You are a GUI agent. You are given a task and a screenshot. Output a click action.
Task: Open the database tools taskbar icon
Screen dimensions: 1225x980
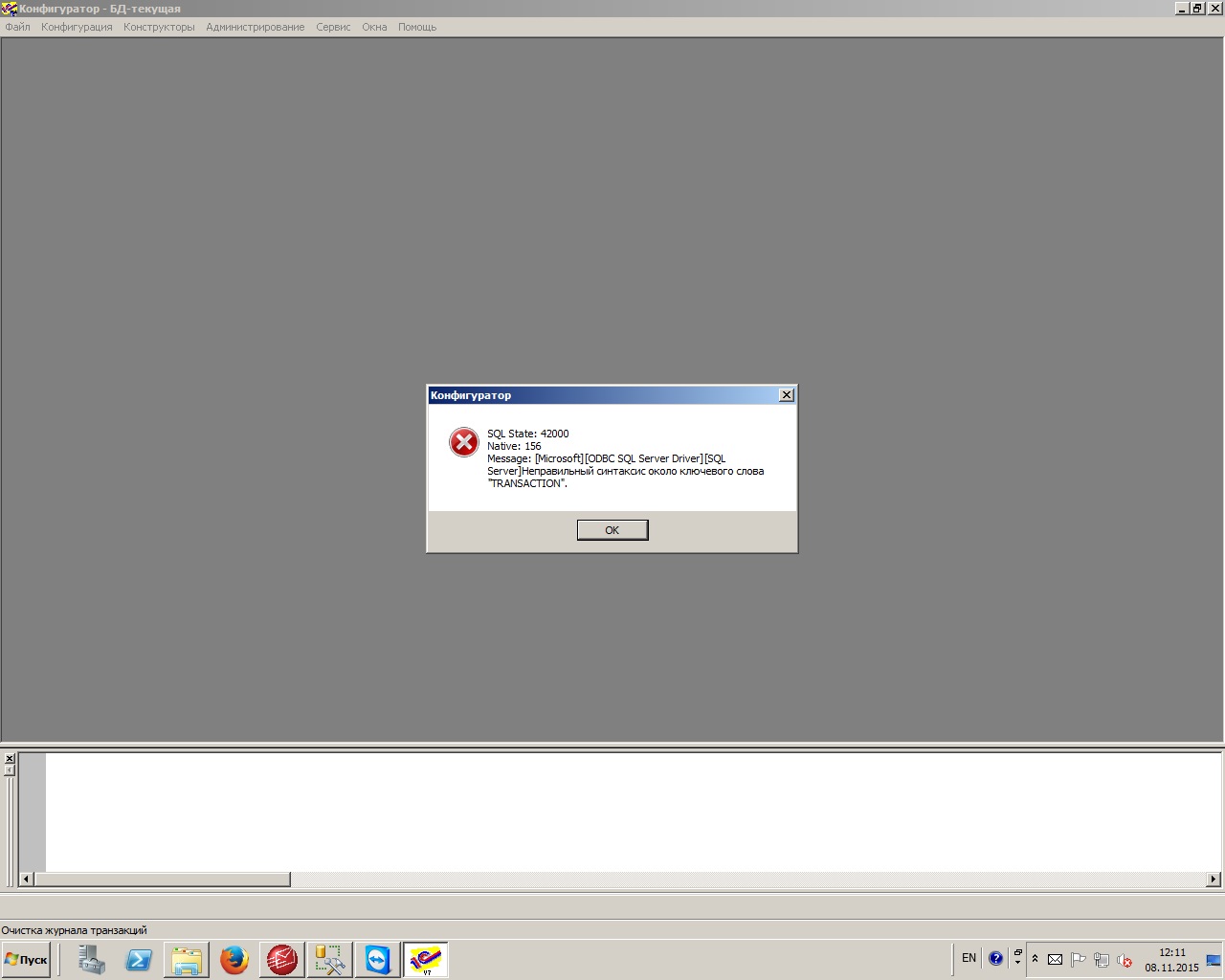point(330,960)
